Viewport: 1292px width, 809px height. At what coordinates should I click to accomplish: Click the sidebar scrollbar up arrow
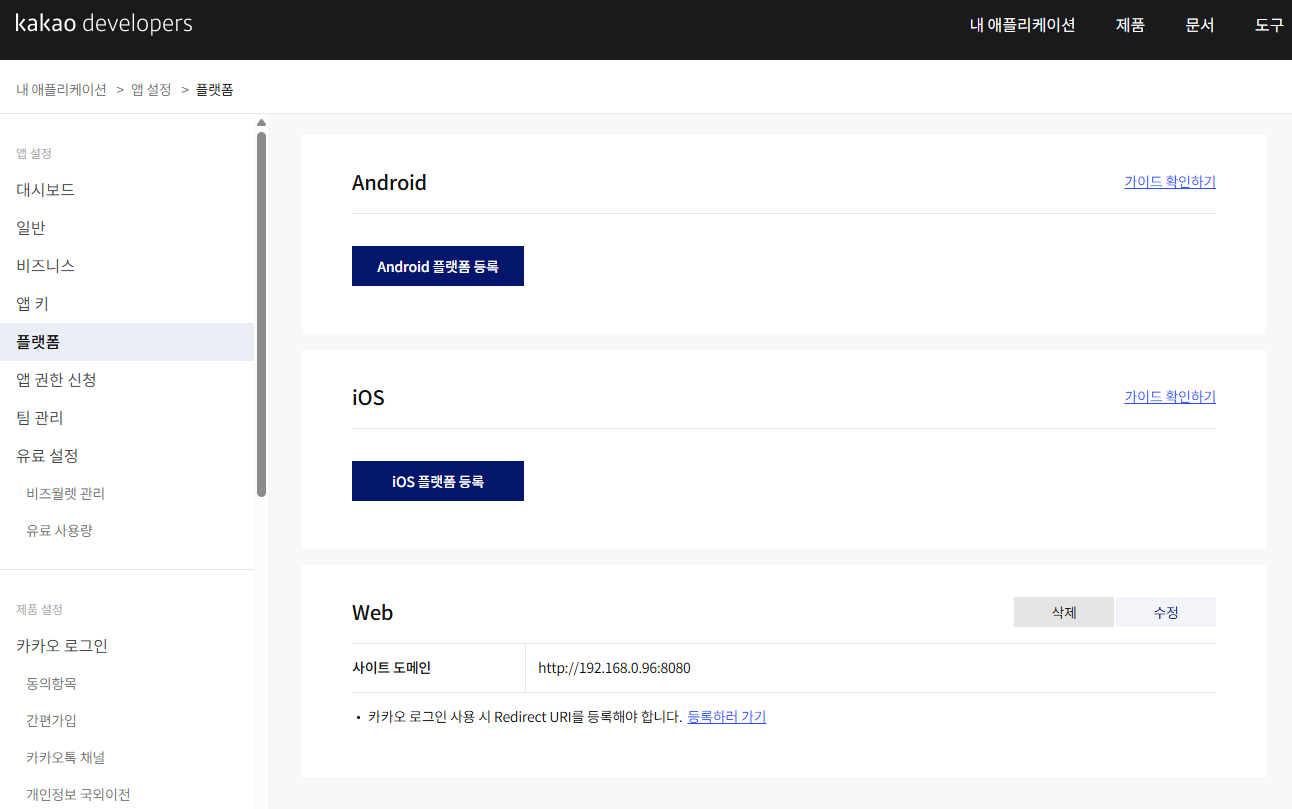(x=262, y=123)
